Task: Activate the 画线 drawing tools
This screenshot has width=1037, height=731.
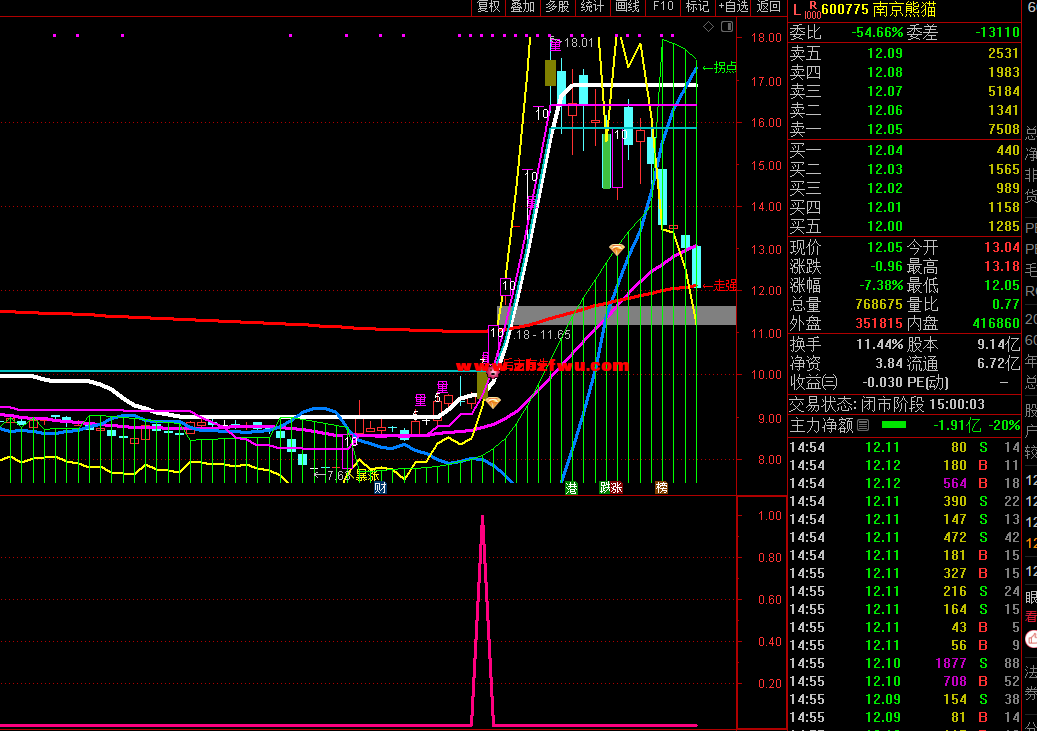Action: pyautogui.click(x=627, y=7)
